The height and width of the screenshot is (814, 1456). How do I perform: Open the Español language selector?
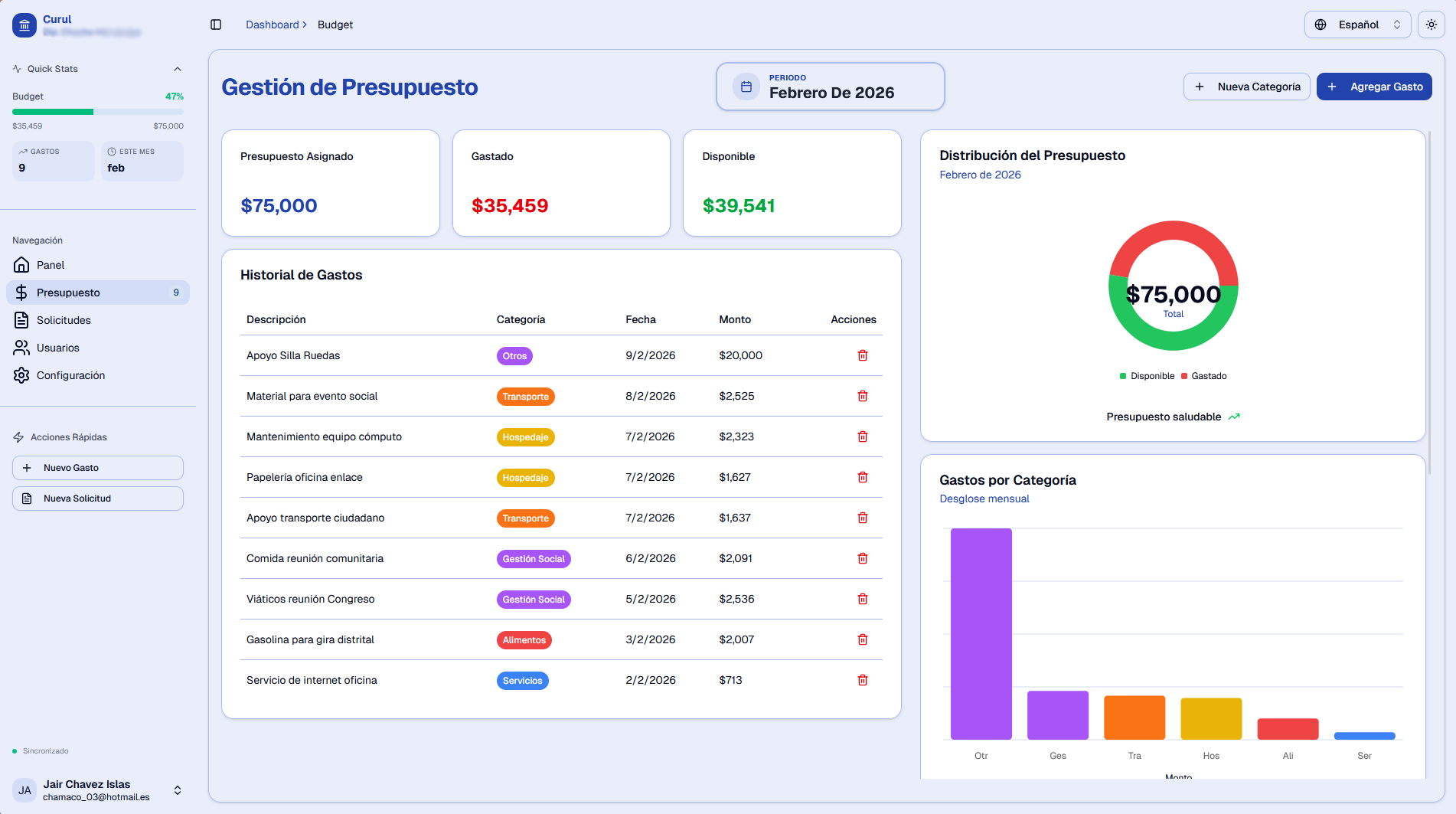[1357, 24]
